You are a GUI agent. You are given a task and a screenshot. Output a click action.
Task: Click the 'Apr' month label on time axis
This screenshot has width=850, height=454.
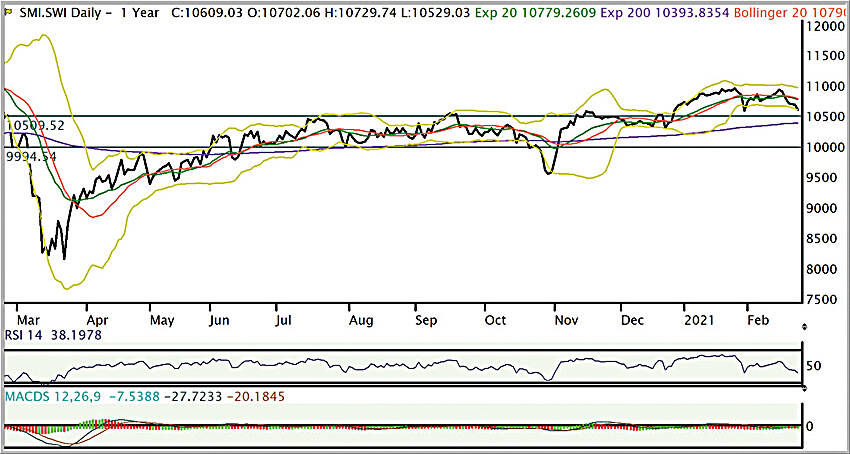pos(98,320)
